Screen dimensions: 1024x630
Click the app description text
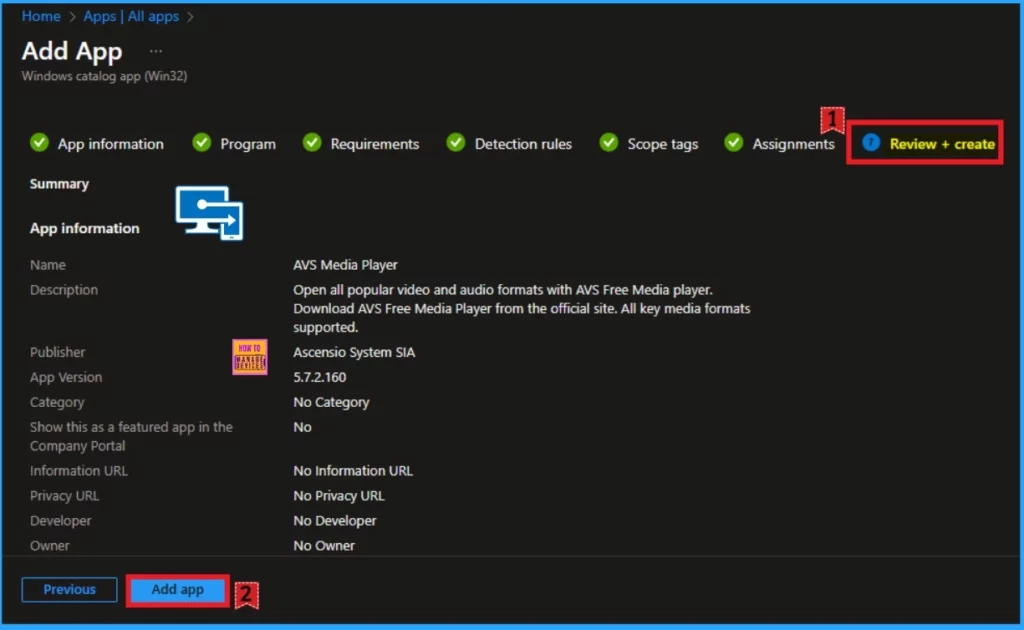[521, 308]
